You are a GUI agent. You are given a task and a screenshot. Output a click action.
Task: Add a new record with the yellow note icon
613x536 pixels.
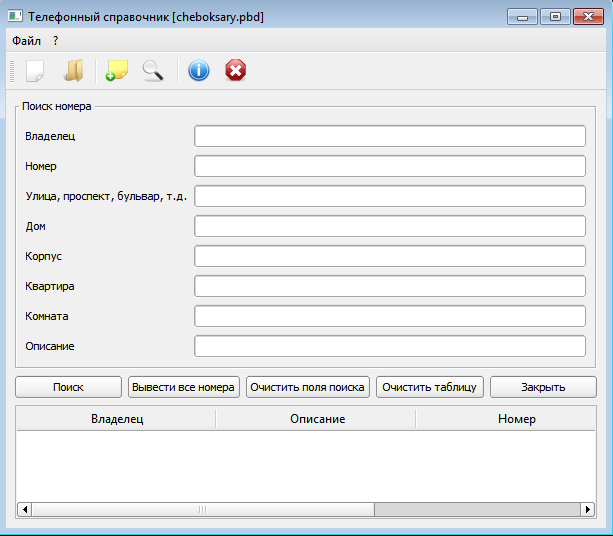coord(117,70)
